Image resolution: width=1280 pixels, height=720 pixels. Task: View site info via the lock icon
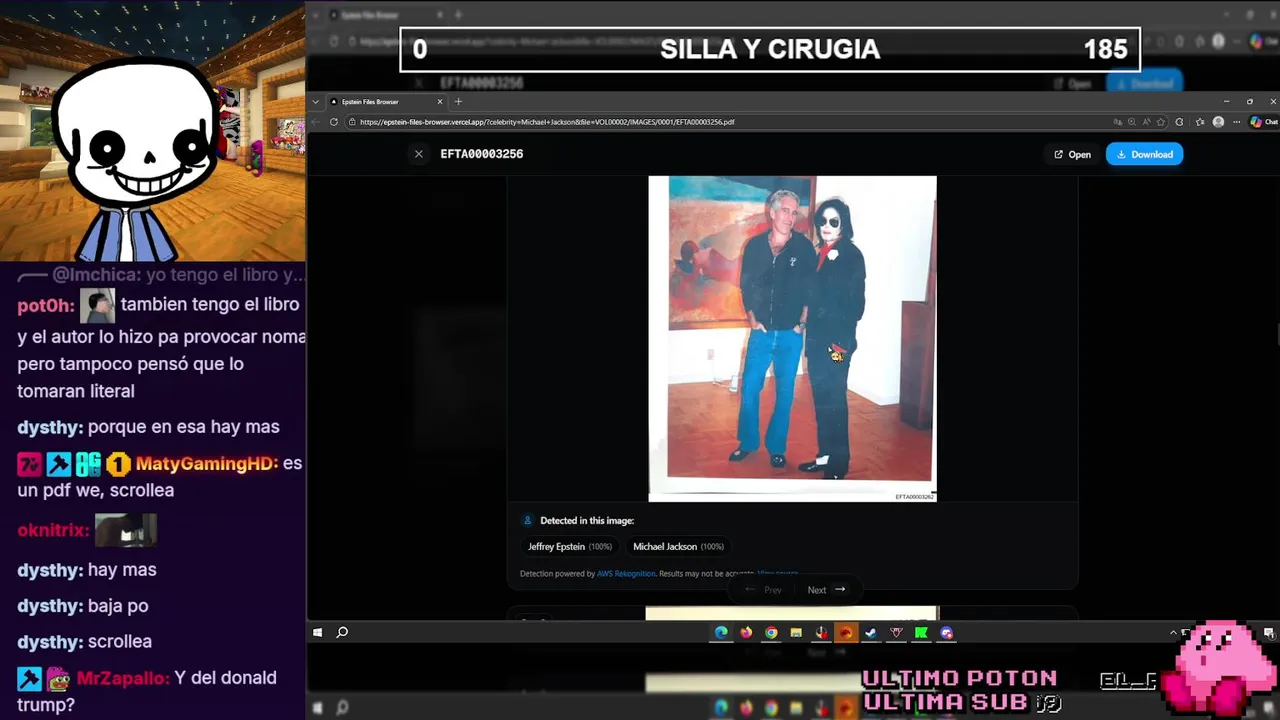pyautogui.click(x=351, y=122)
